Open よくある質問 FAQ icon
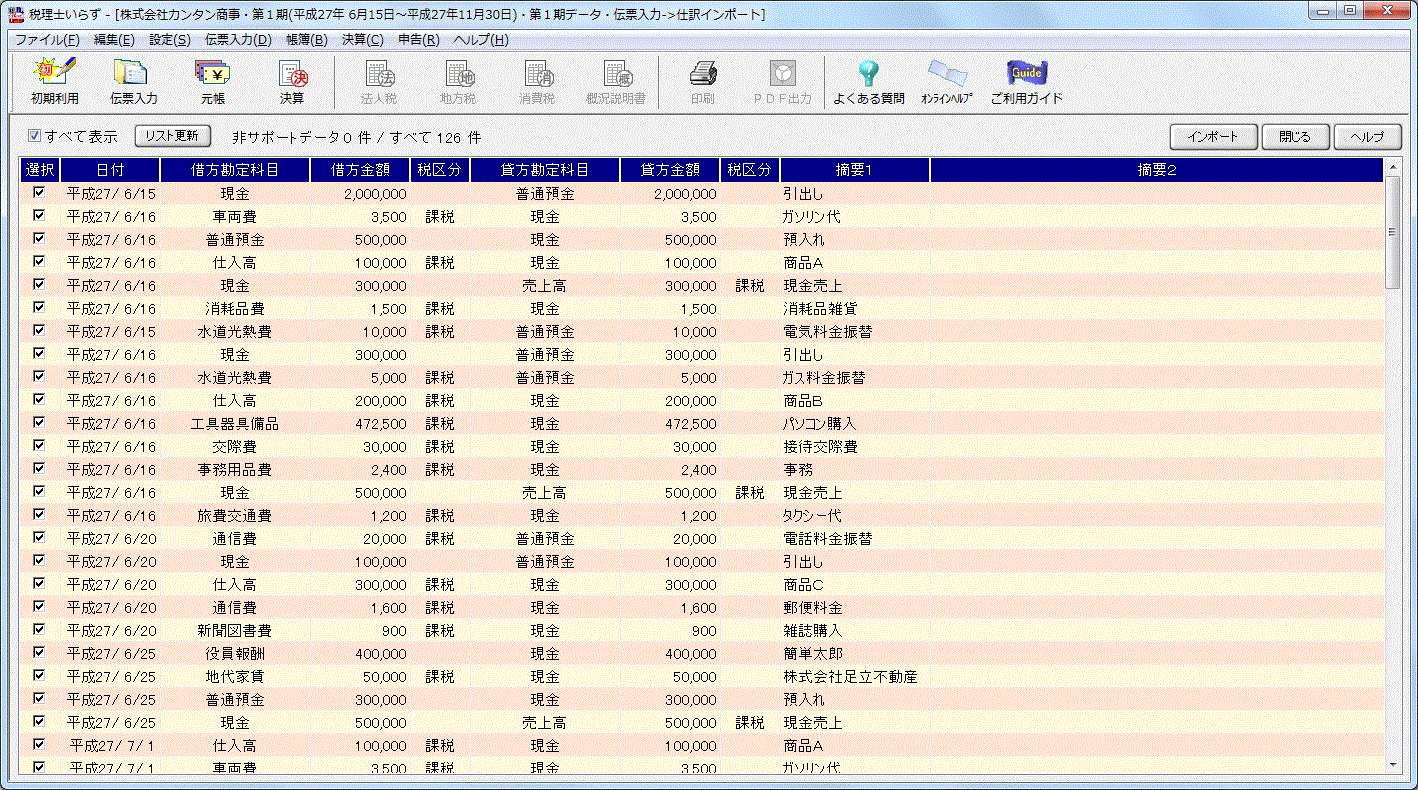 click(868, 81)
